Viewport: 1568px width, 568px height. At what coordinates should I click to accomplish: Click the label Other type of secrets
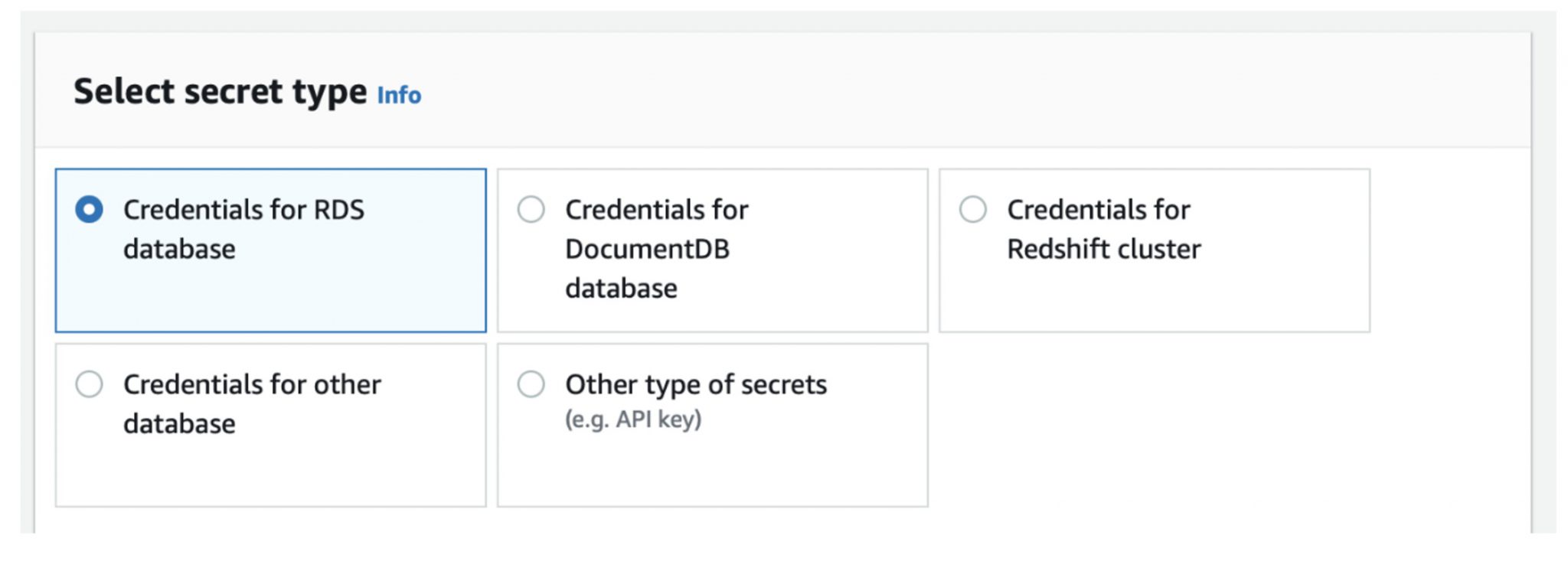point(696,385)
